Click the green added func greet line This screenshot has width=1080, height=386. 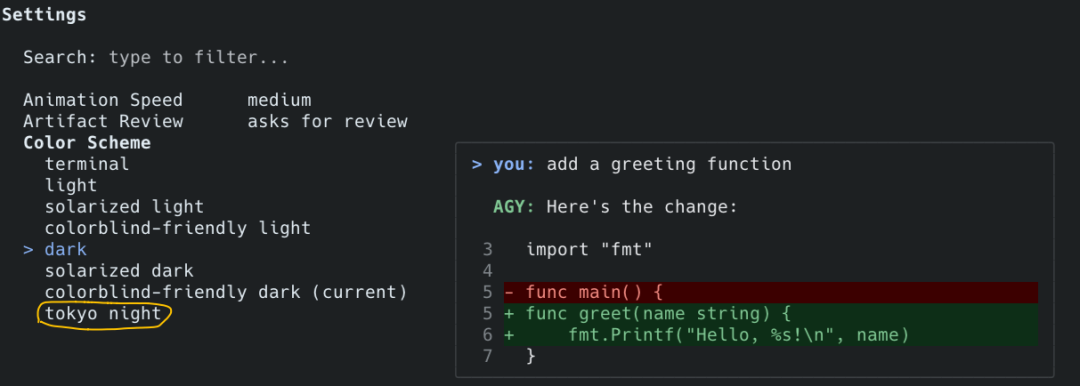[771, 314]
